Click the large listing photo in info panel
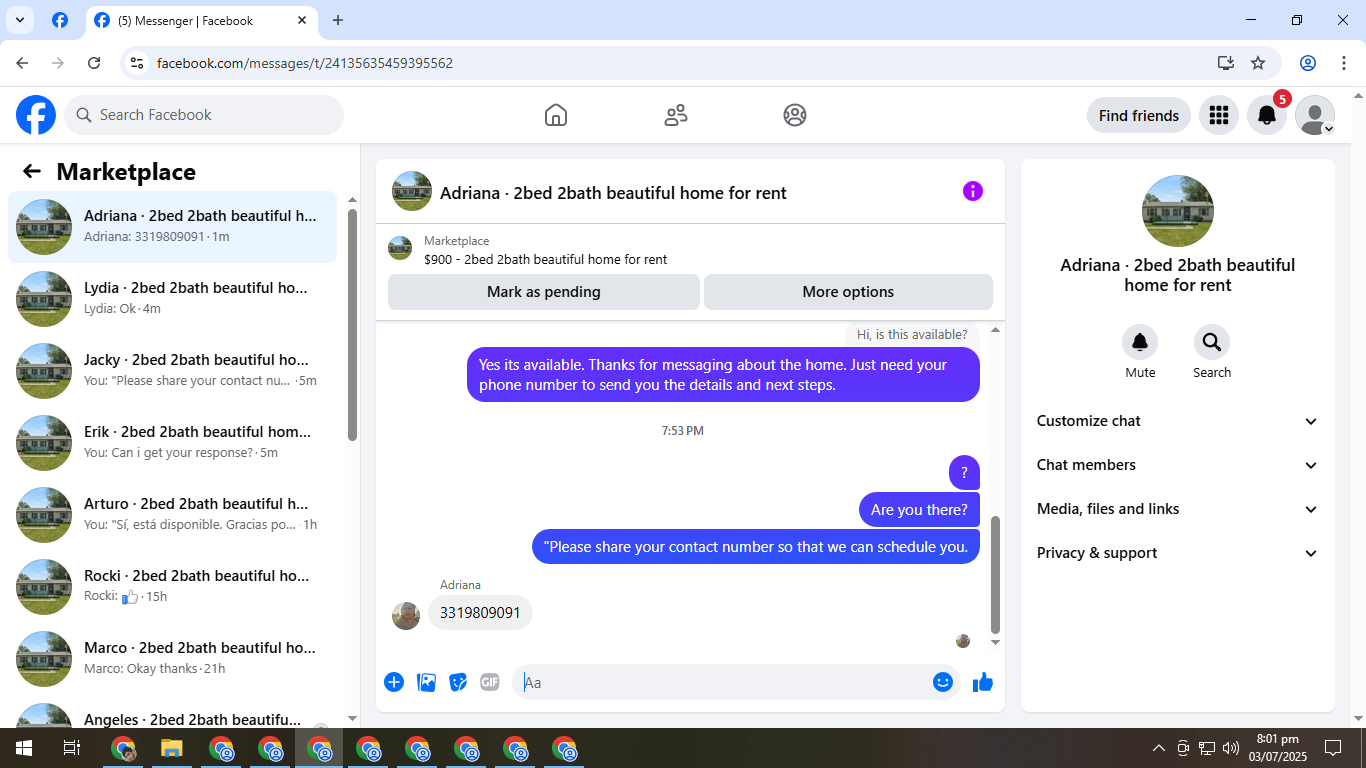Viewport: 1366px width, 768px height. coord(1178,211)
